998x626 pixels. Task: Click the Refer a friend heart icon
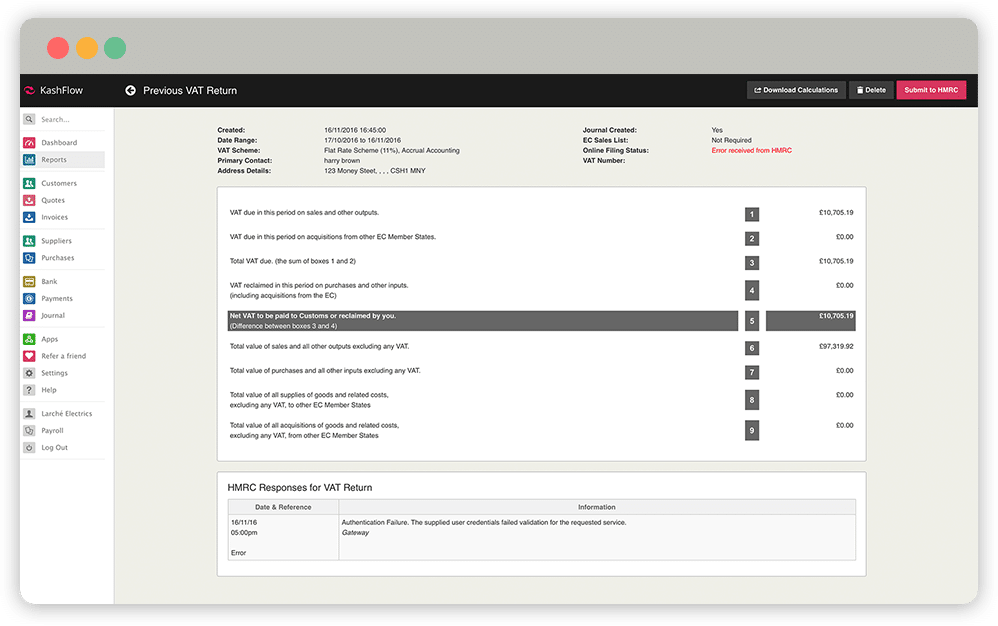[29, 356]
